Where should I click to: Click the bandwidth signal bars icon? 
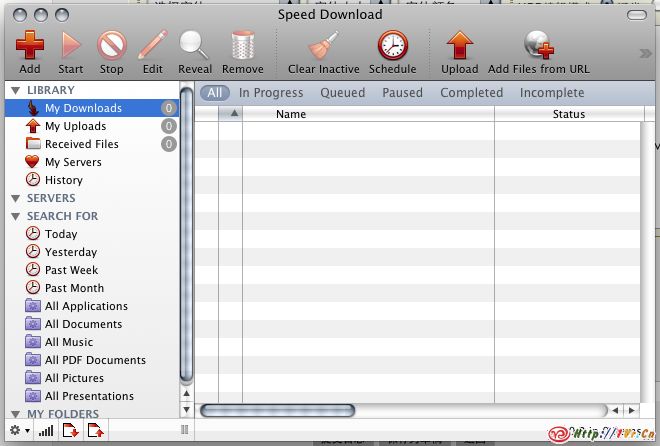[45, 431]
